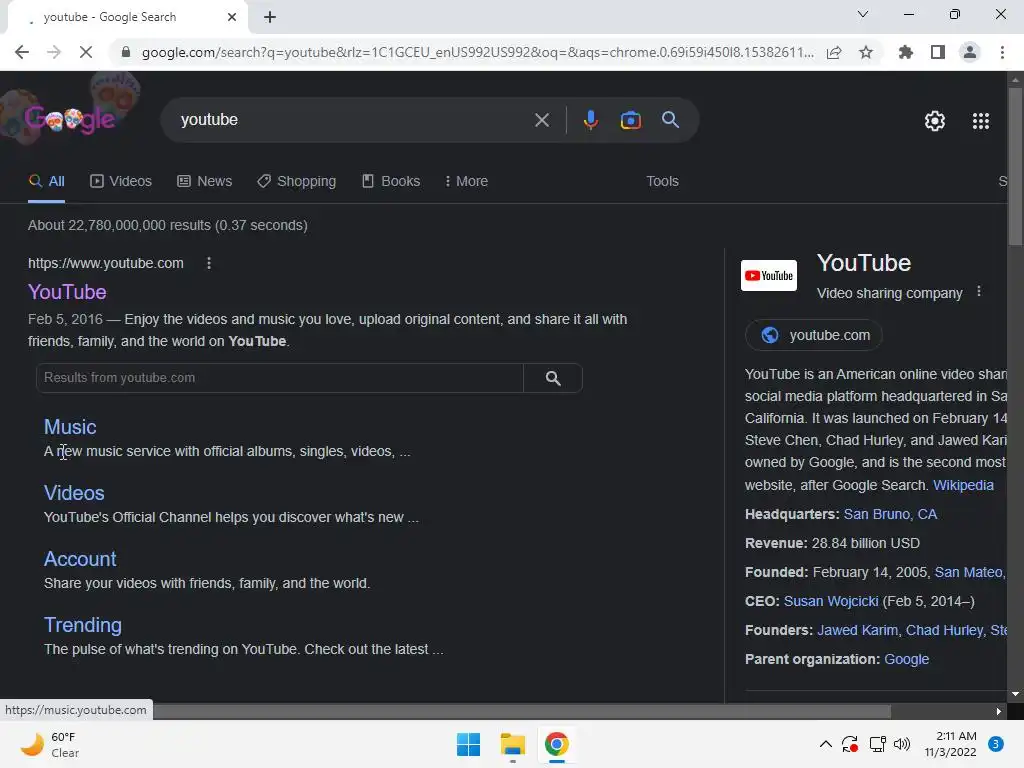Open San Bruno, CA link
This screenshot has height=768, width=1024.
[x=890, y=514]
